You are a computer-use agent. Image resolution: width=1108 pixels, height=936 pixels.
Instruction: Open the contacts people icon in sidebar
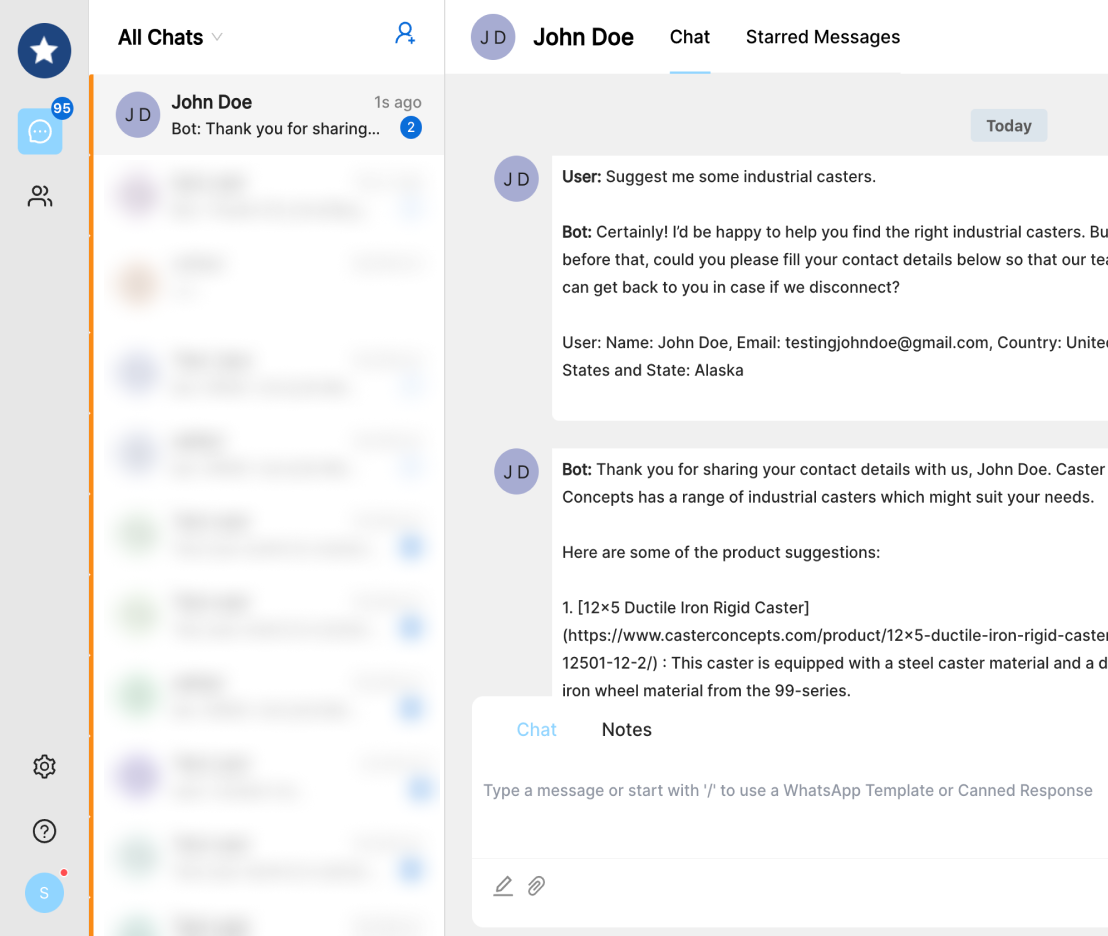coord(40,196)
